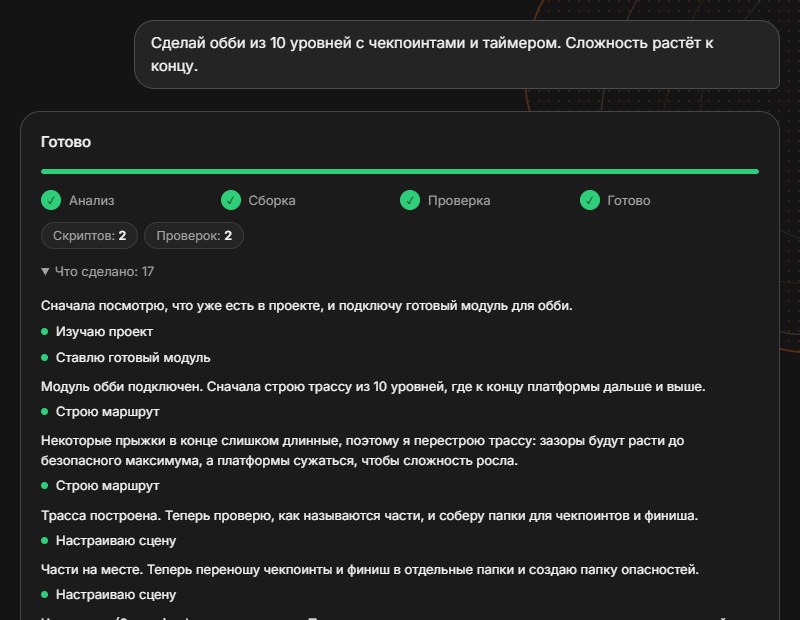This screenshot has width=800, height=620.
Task: Click the paragraph starting 'Части на месте'
Action: 370,569
